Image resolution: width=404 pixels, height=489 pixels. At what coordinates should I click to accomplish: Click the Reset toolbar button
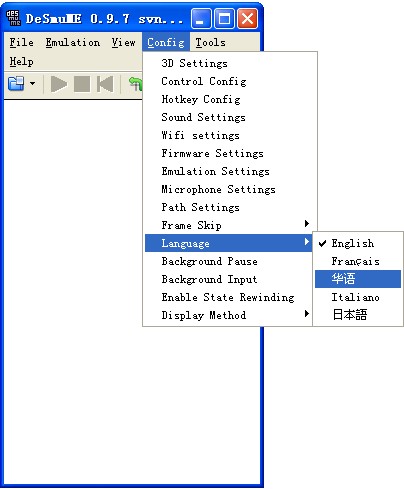[x=105, y=84]
